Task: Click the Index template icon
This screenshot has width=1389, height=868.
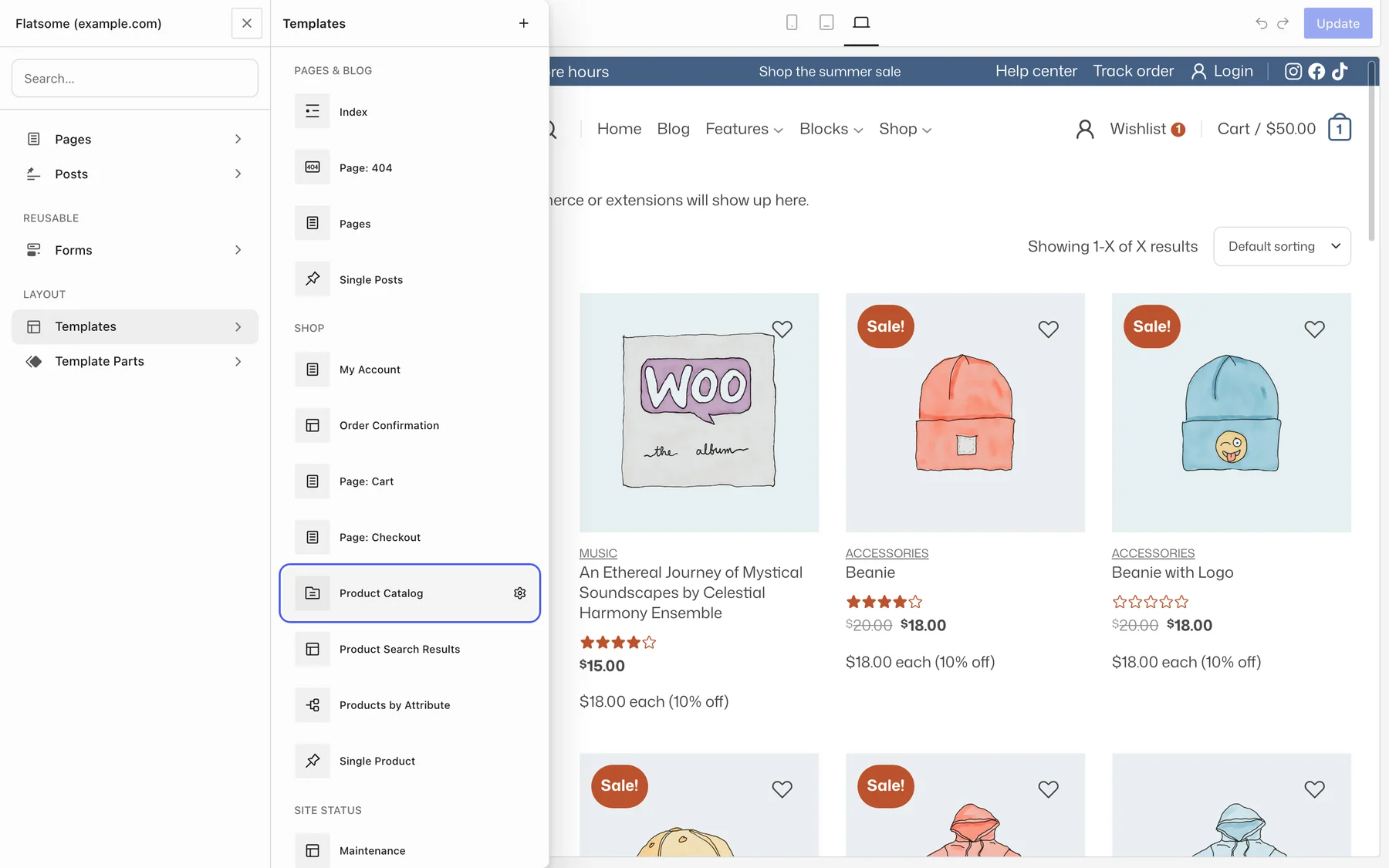Action: pos(313,112)
